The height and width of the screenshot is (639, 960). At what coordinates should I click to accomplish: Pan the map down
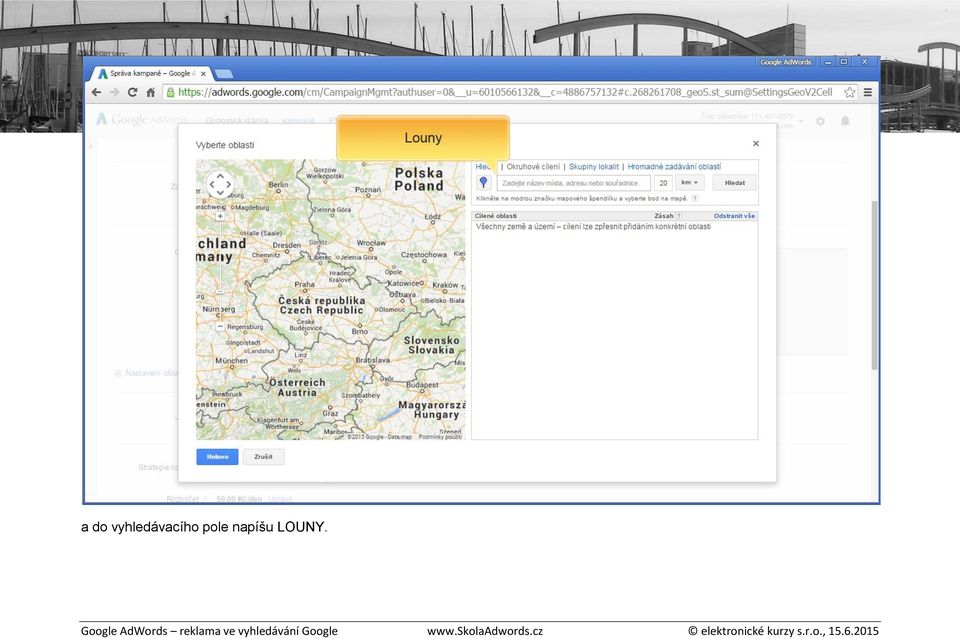220,192
